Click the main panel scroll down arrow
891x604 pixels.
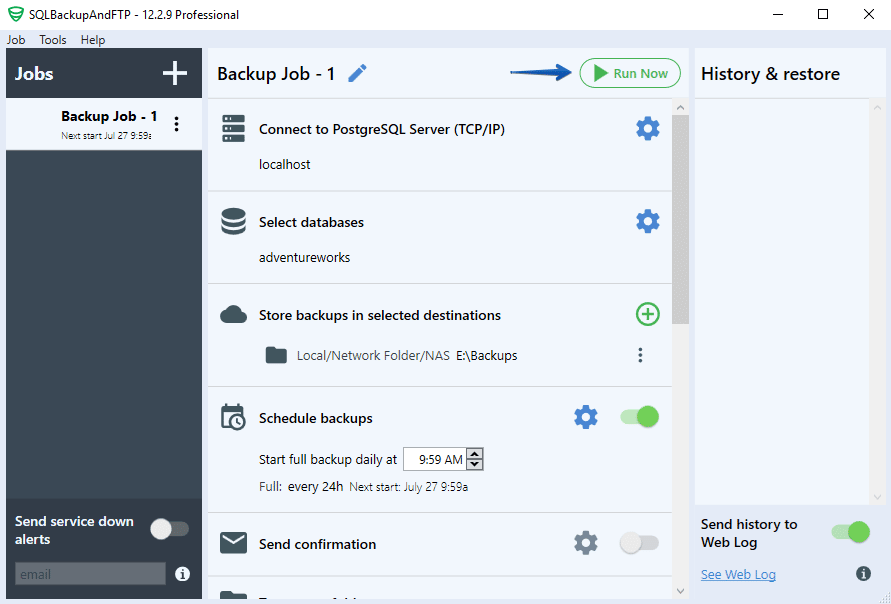click(680, 591)
